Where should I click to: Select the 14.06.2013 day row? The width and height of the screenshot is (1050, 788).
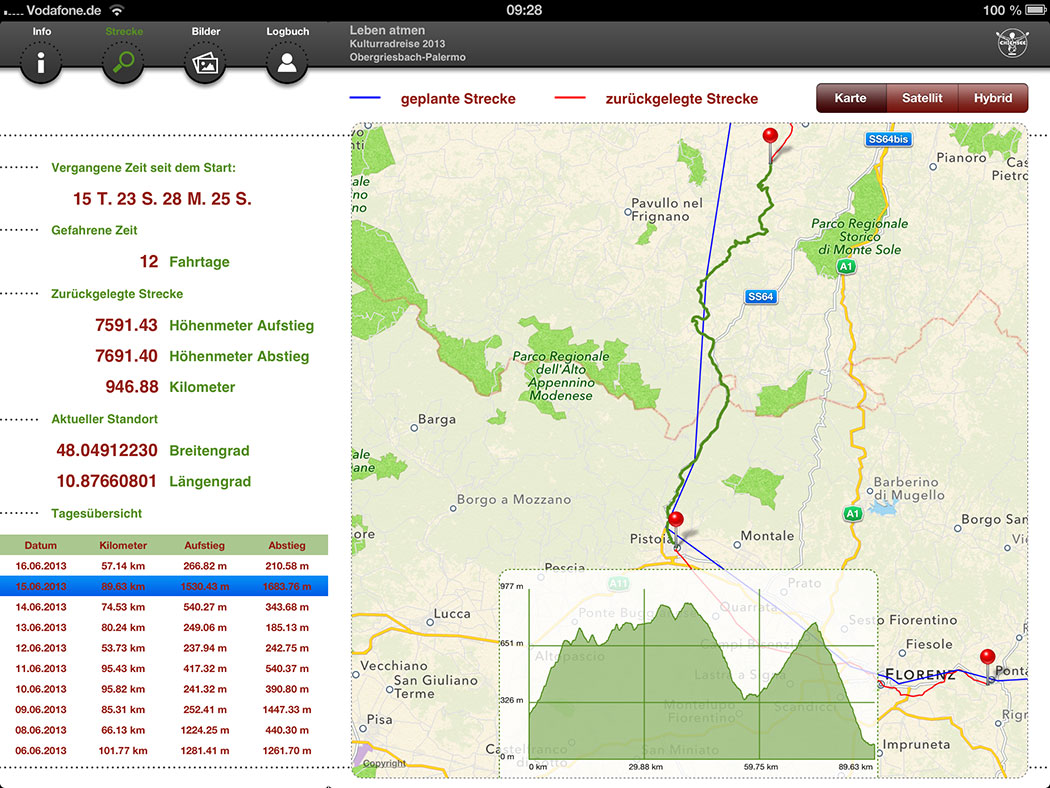(x=164, y=607)
